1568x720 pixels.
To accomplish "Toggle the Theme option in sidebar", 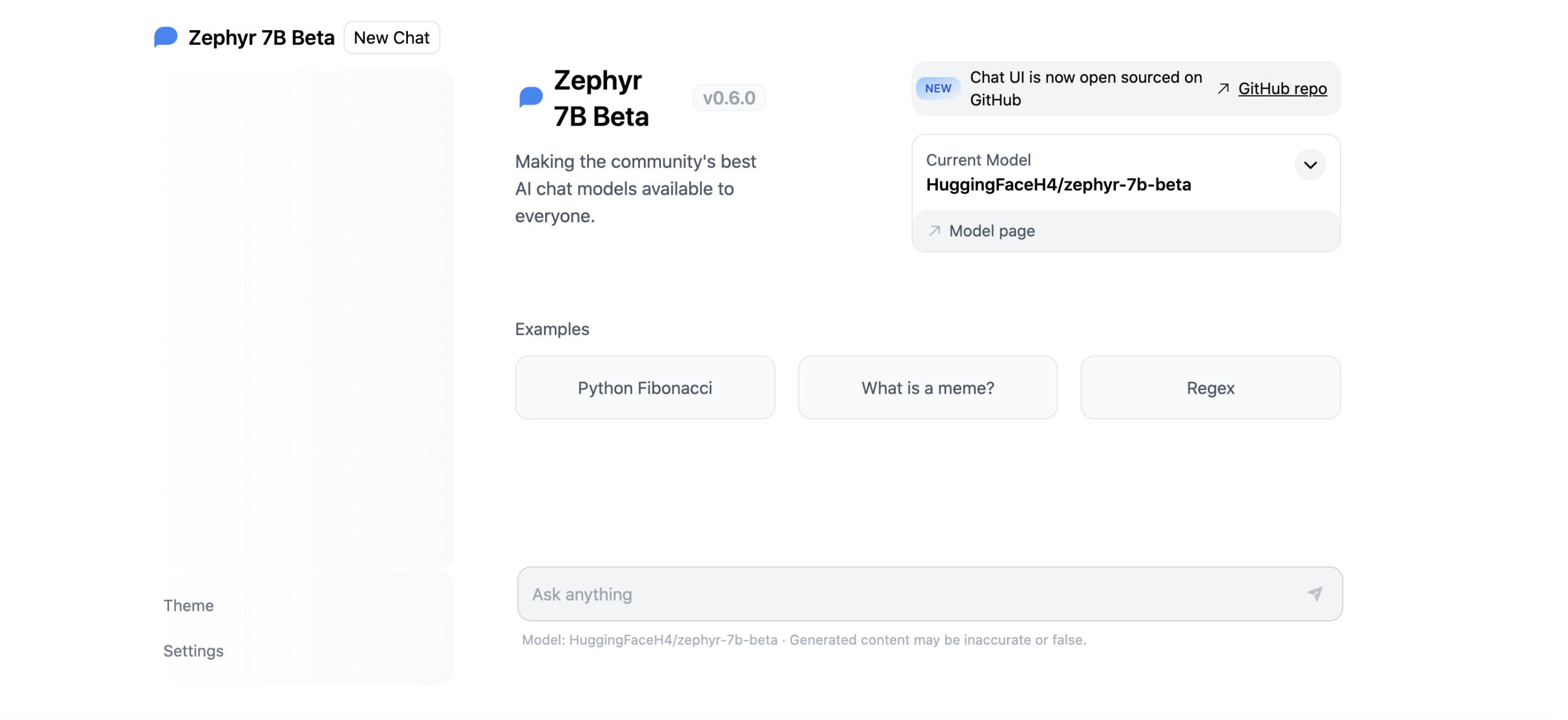I will 189,606.
